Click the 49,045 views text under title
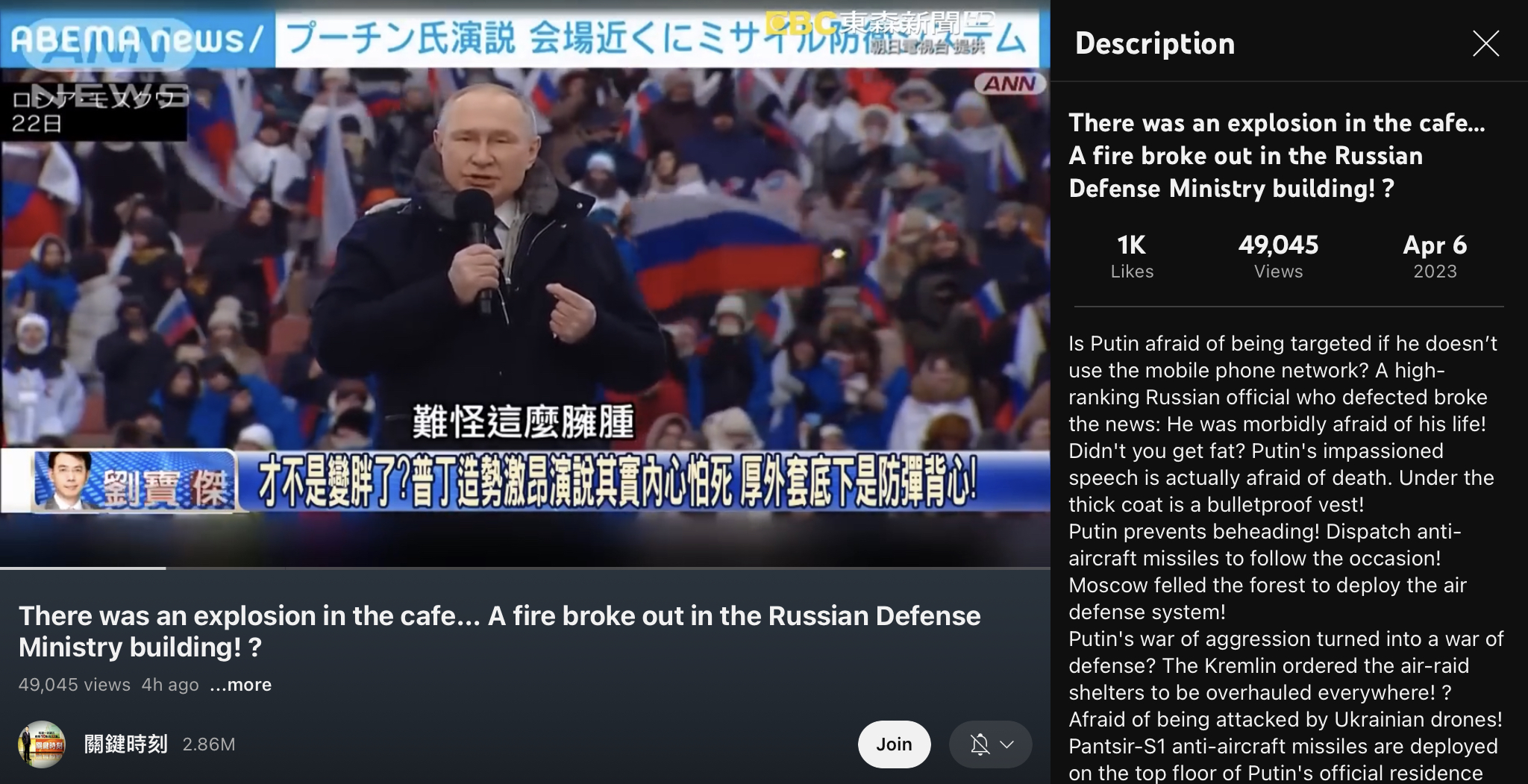This screenshot has height=784, width=1528. 74,685
